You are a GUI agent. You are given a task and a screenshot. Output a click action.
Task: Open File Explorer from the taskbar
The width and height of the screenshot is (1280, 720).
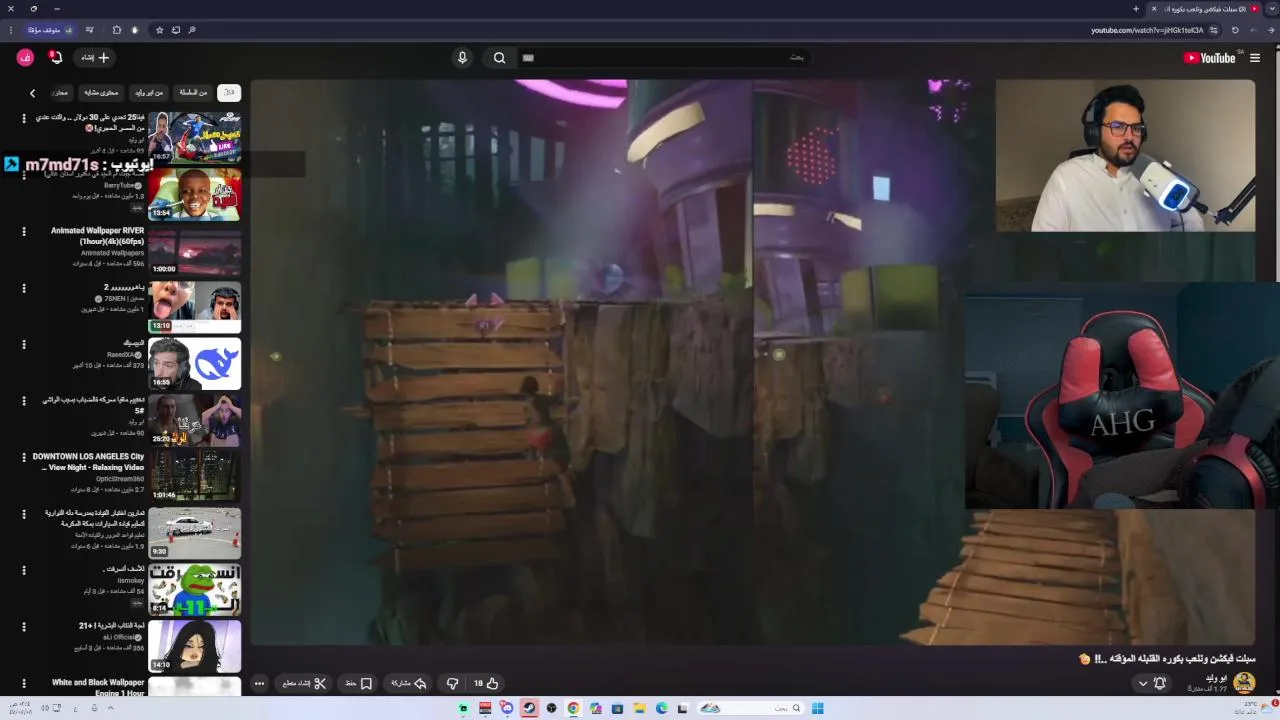coord(639,708)
